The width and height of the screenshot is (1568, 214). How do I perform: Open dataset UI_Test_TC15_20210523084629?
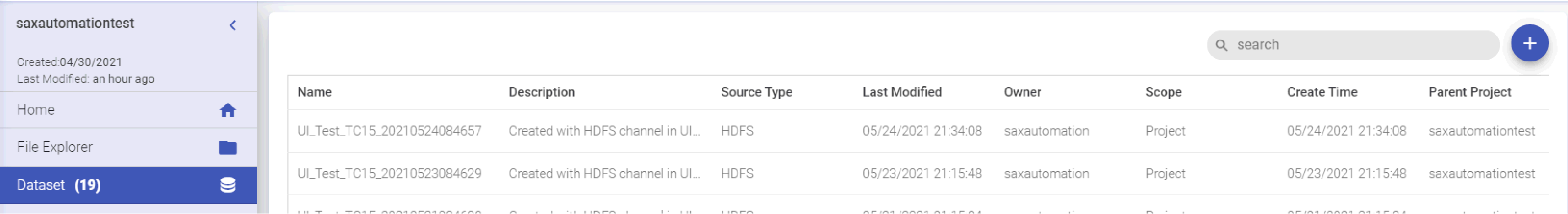[x=389, y=174]
